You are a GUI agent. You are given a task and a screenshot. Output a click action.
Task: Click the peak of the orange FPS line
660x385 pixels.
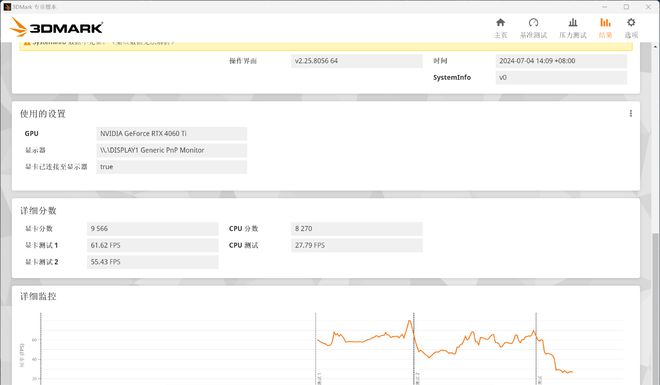point(409,321)
